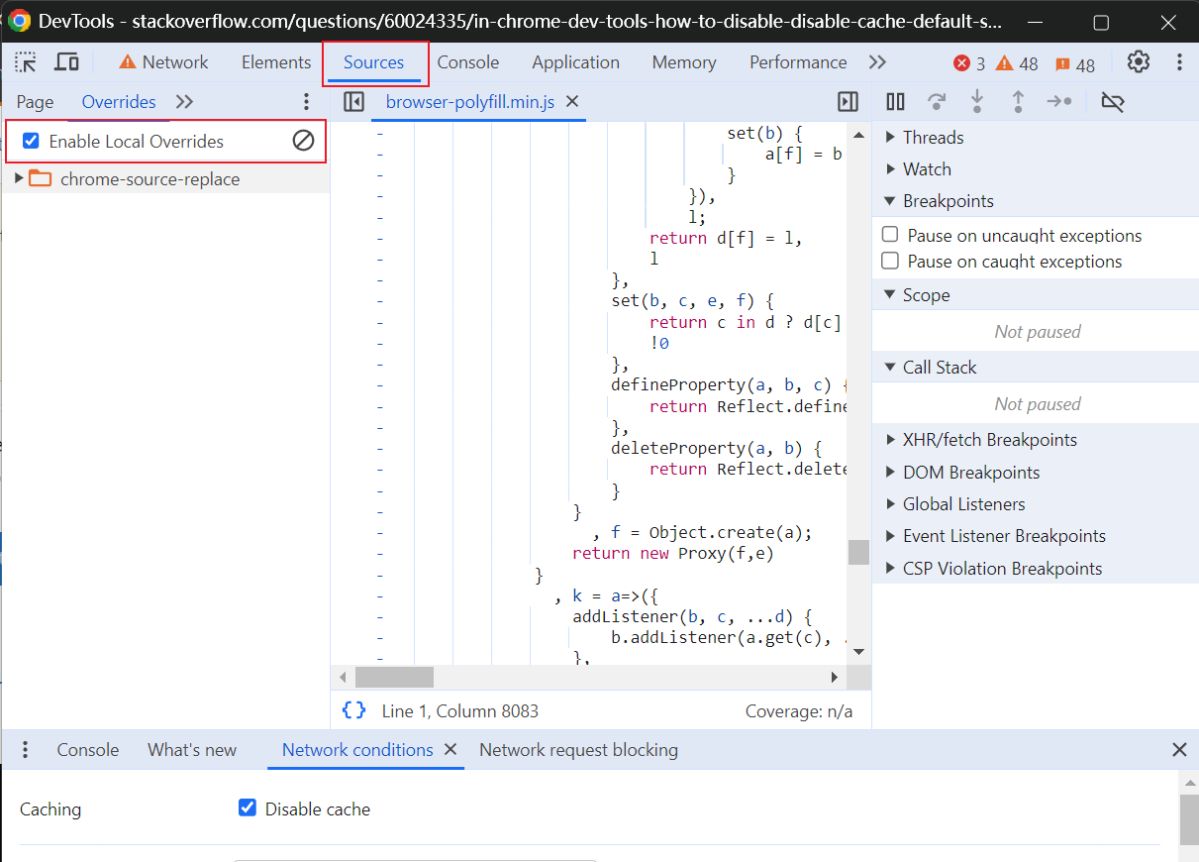Viewport: 1199px width, 862px height.
Task: Open Network request blocking drawer tab
Action: point(579,750)
